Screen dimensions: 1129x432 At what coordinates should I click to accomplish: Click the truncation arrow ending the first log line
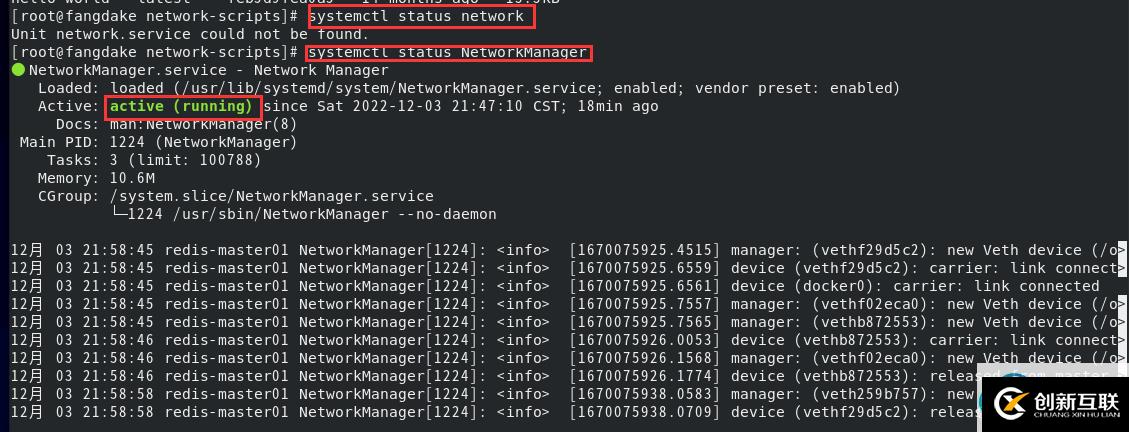1120,250
